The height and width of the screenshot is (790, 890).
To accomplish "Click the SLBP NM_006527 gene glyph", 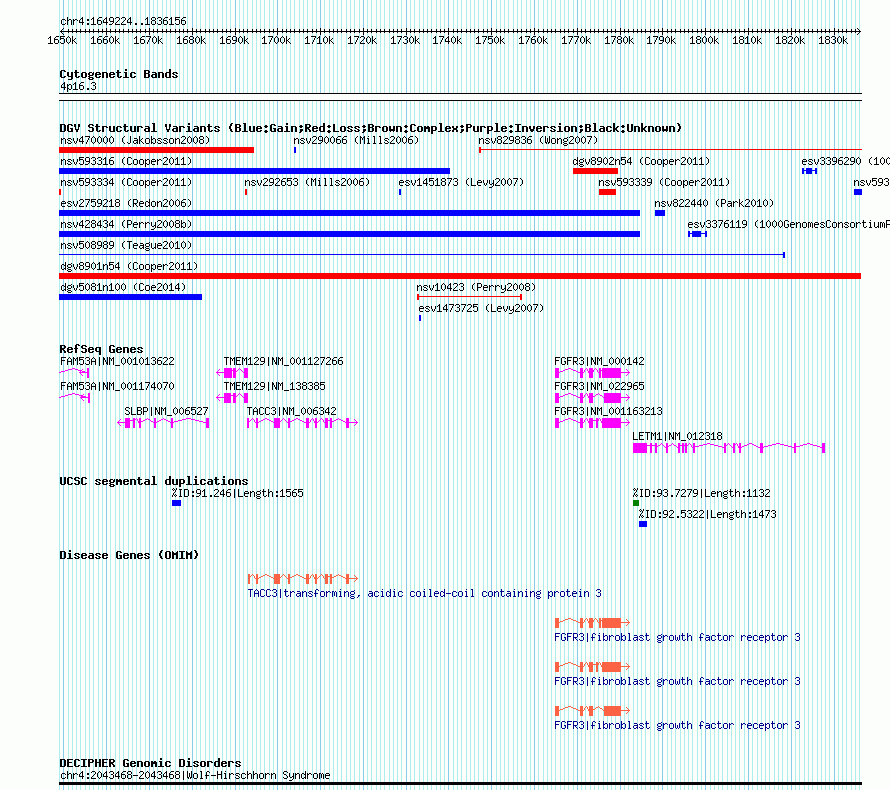I will (x=163, y=423).
